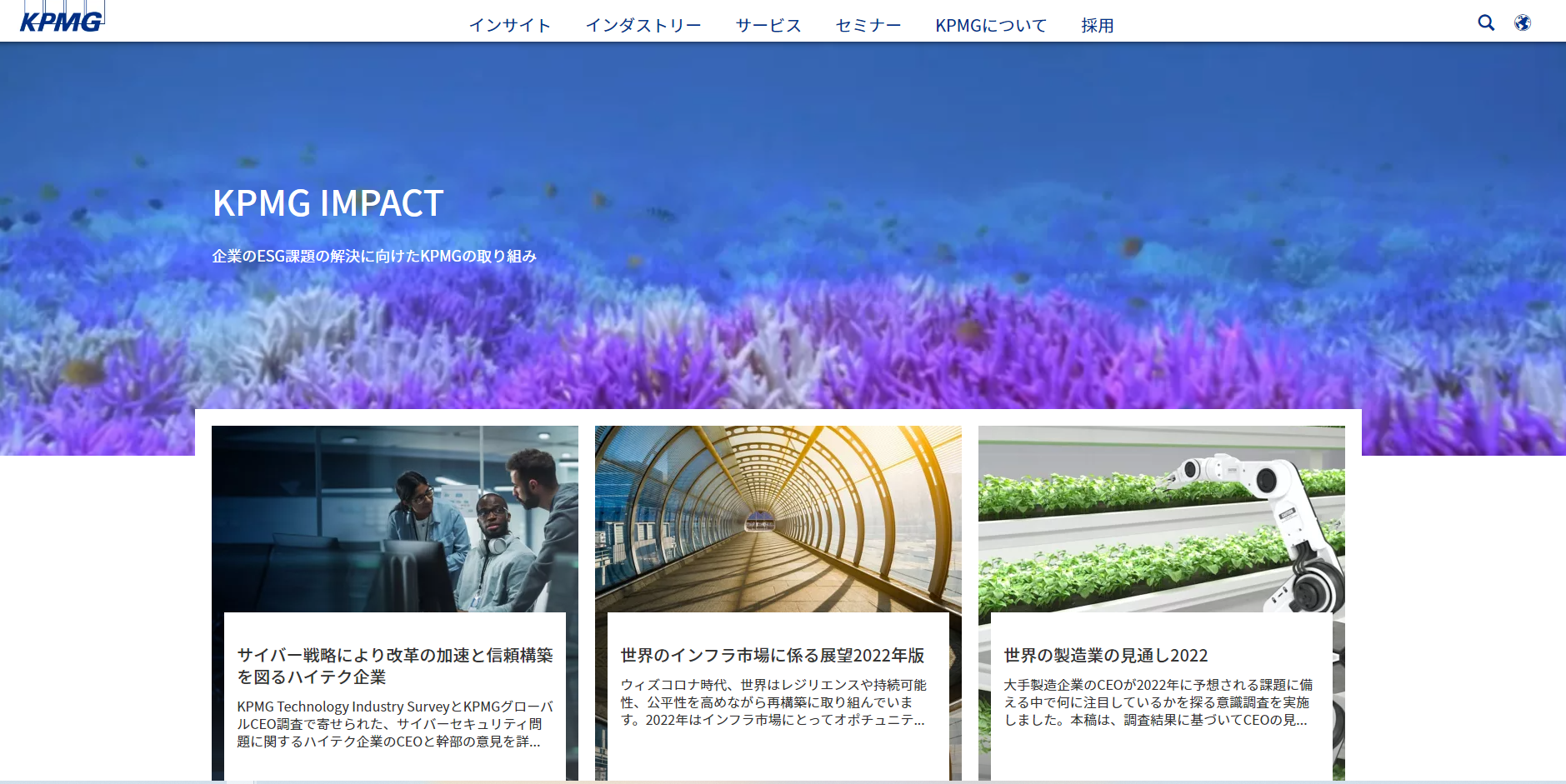Expand the KPMGについて navigation item
1566x784 pixels.
point(990,26)
